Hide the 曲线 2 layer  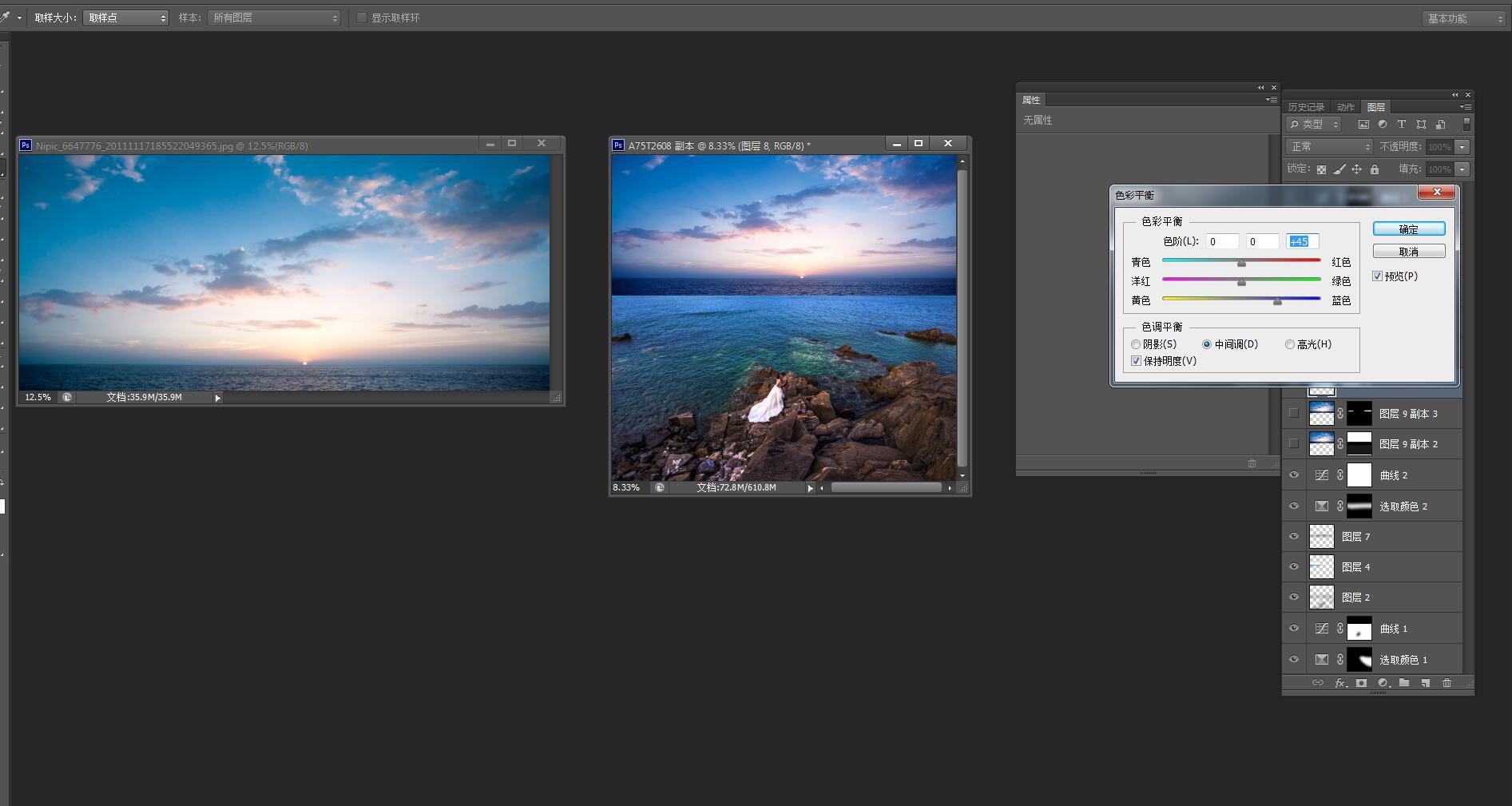(x=1294, y=475)
